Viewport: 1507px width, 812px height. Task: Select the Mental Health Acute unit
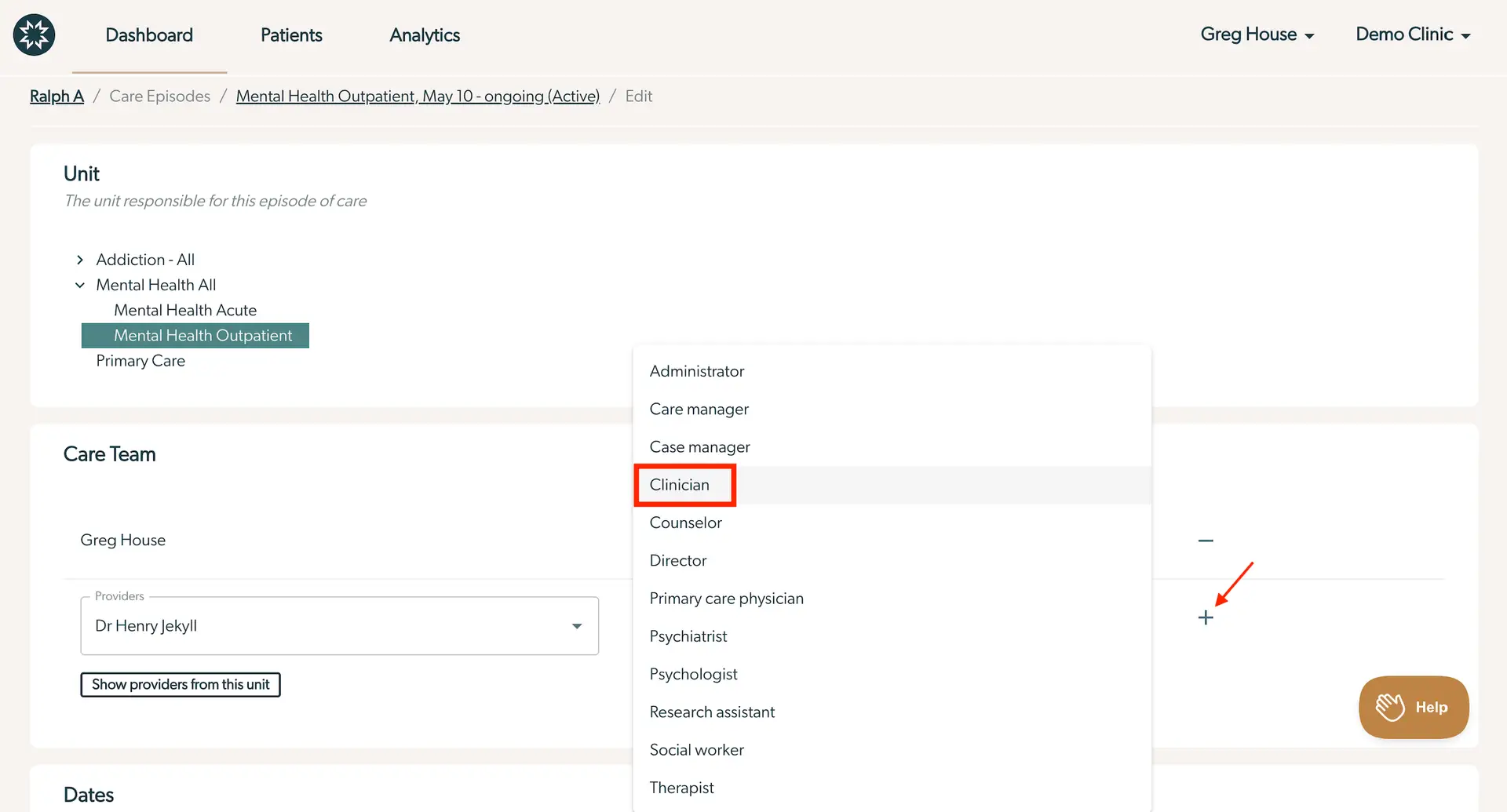[x=185, y=310]
